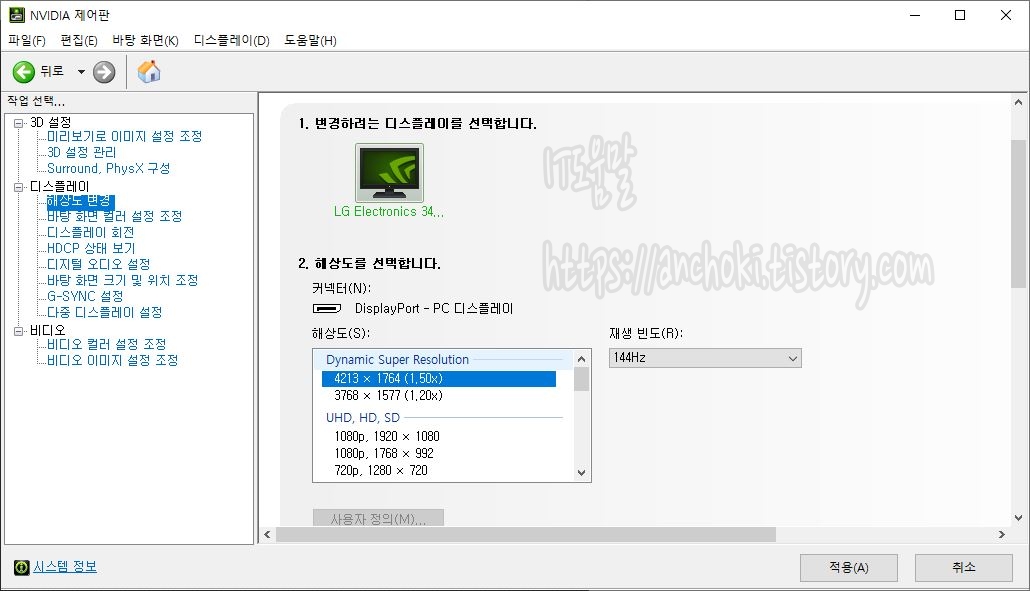
Task: Click the gray Forward arrow icon
Action: pyautogui.click(x=104, y=72)
